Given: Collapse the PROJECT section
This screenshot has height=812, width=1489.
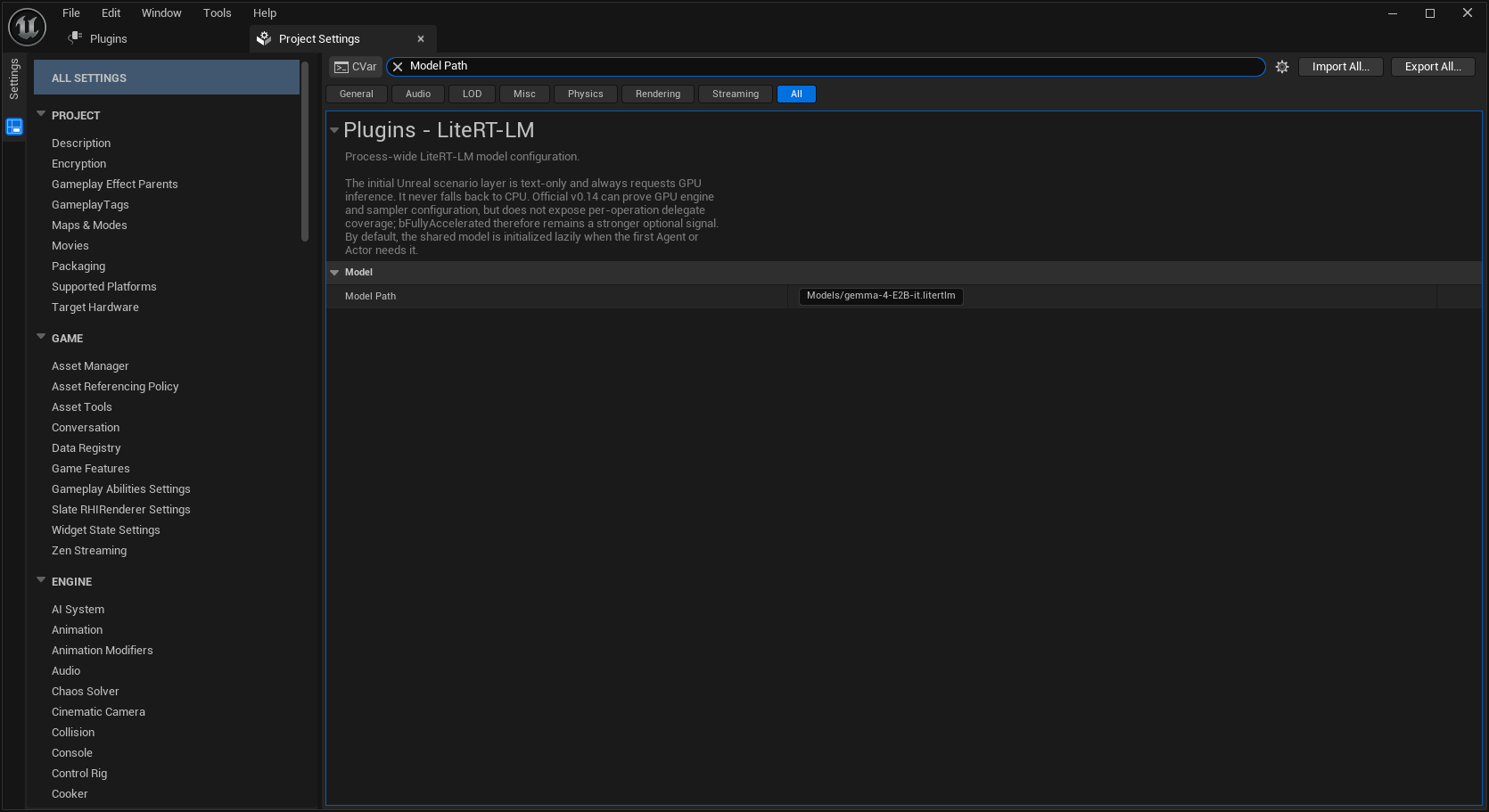Looking at the screenshot, I should (41, 114).
